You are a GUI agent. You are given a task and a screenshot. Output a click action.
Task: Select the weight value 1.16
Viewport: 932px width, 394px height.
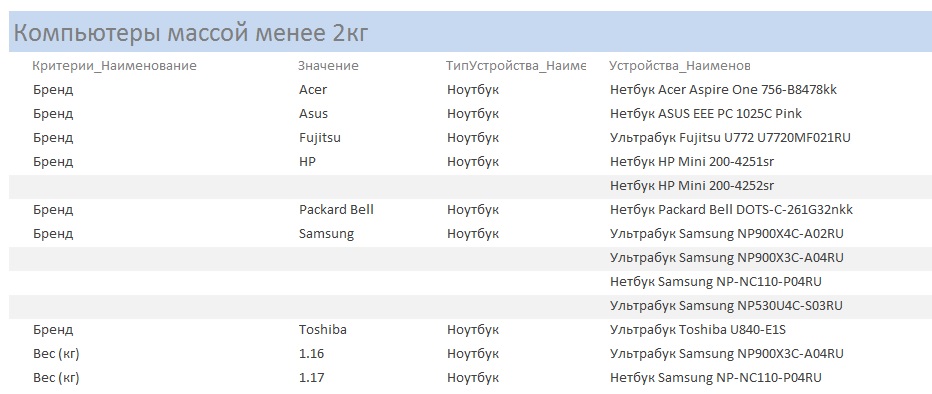coord(311,354)
